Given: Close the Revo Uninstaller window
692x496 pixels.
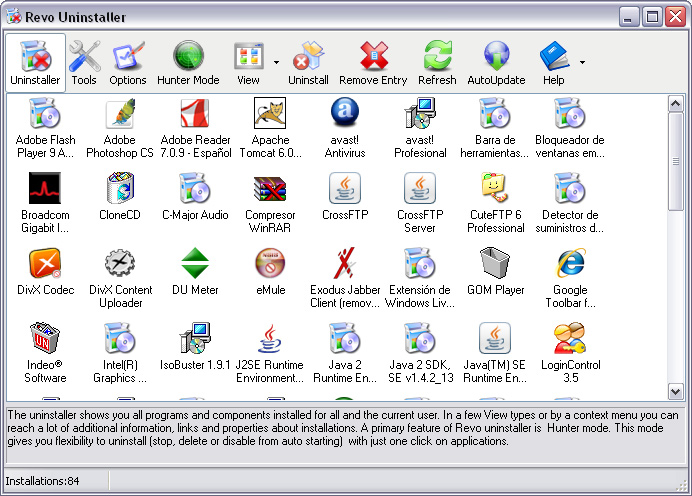Looking at the screenshot, I should coord(675,17).
